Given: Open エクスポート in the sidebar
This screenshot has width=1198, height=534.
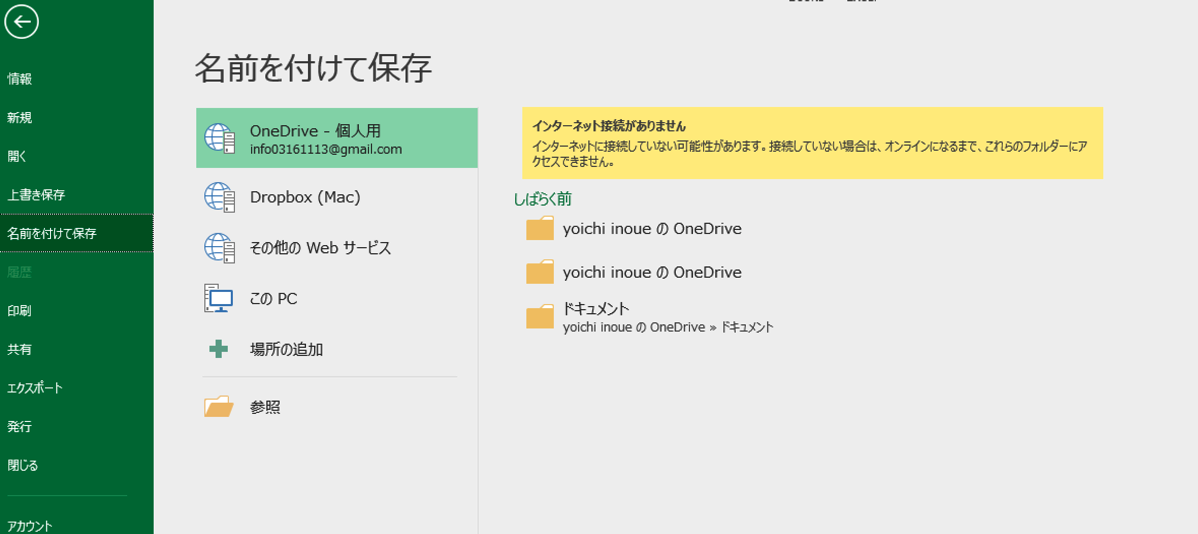Looking at the screenshot, I should point(35,388).
